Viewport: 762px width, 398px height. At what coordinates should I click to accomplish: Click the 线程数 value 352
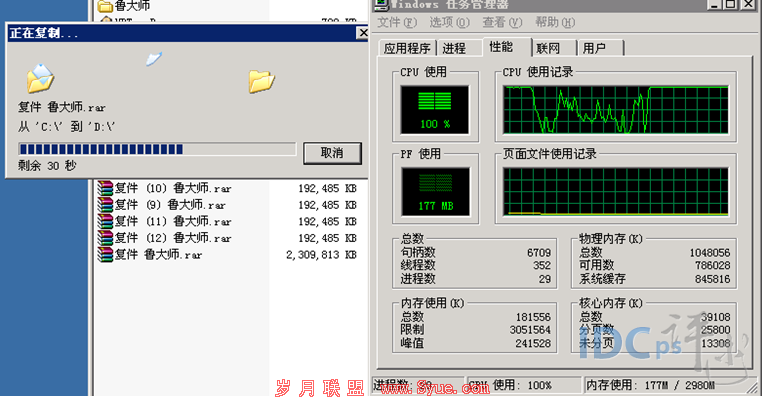pos(541,265)
